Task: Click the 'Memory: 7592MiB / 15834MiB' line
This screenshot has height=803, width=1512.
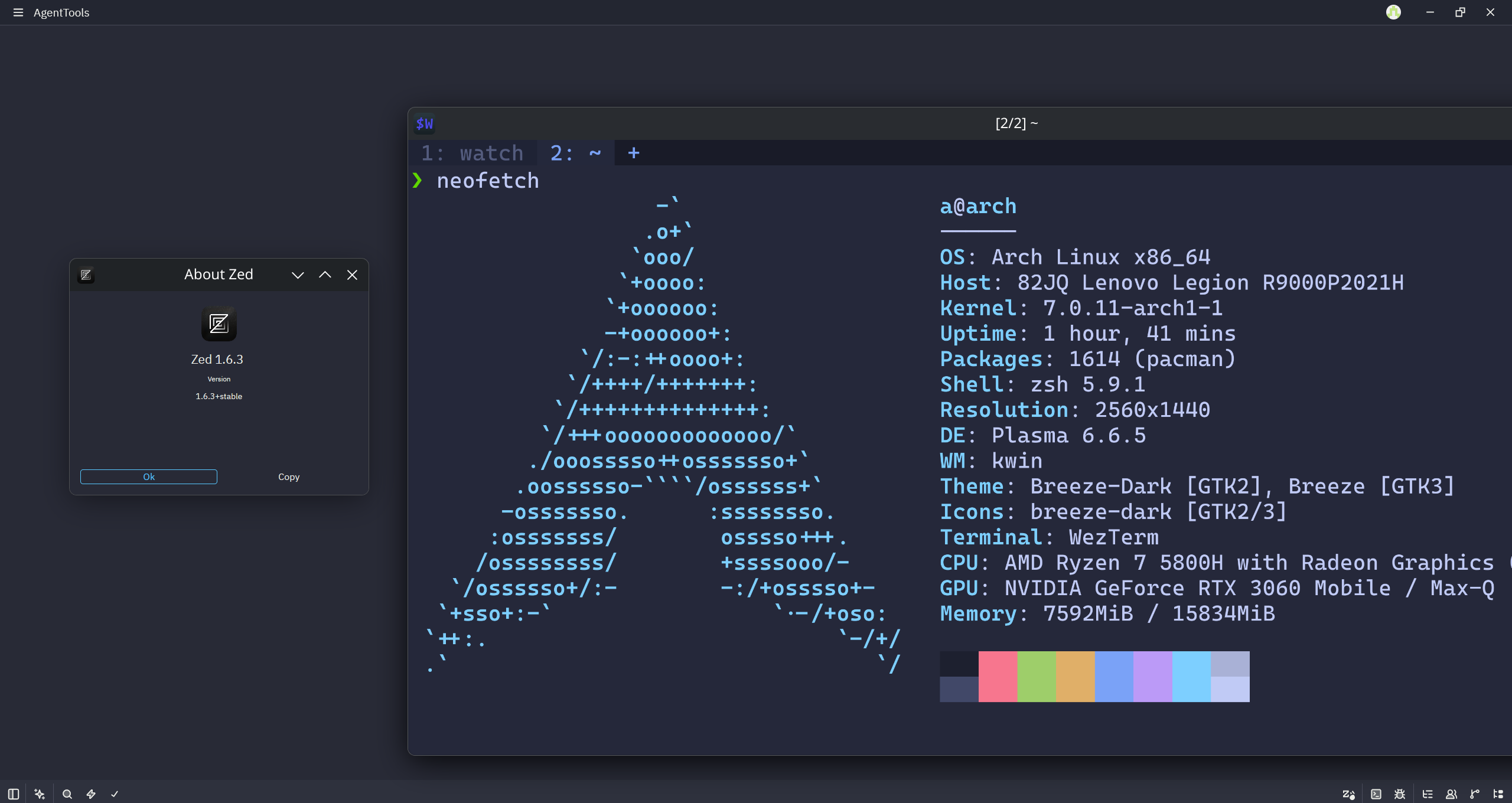Action: 1107,613
